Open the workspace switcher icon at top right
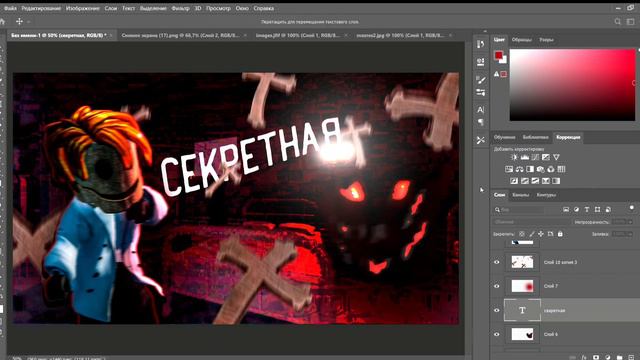Image resolution: width=640 pixels, height=360 pixels. (x=631, y=22)
